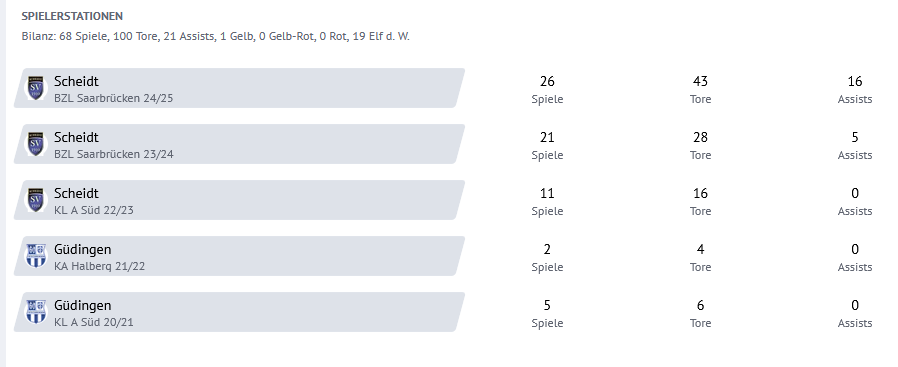The height and width of the screenshot is (367, 898).
Task: Open Scheidt BZL Saarbrücken 23/24 station
Action: tap(239, 144)
